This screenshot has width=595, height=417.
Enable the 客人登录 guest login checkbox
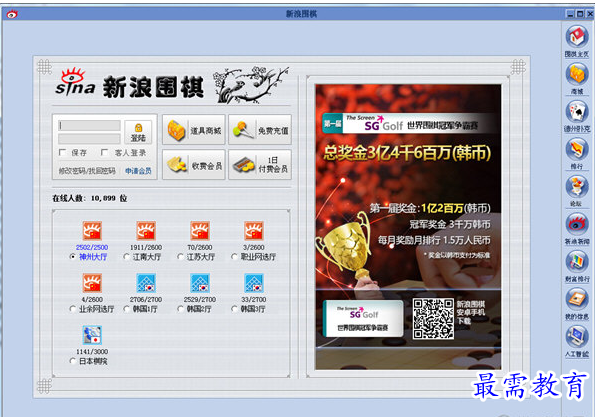click(x=104, y=152)
